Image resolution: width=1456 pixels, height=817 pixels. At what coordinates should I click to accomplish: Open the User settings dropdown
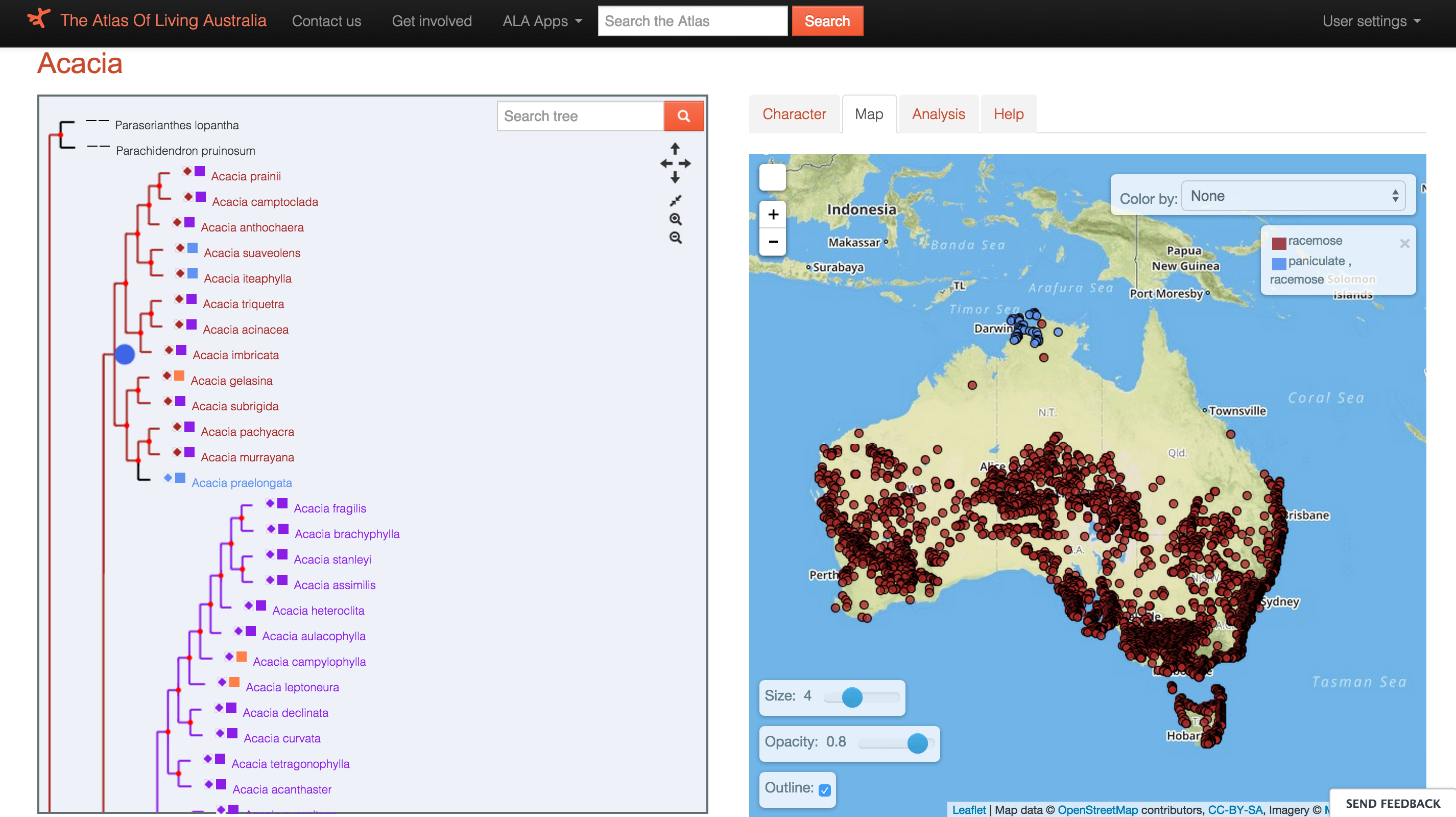(1371, 21)
